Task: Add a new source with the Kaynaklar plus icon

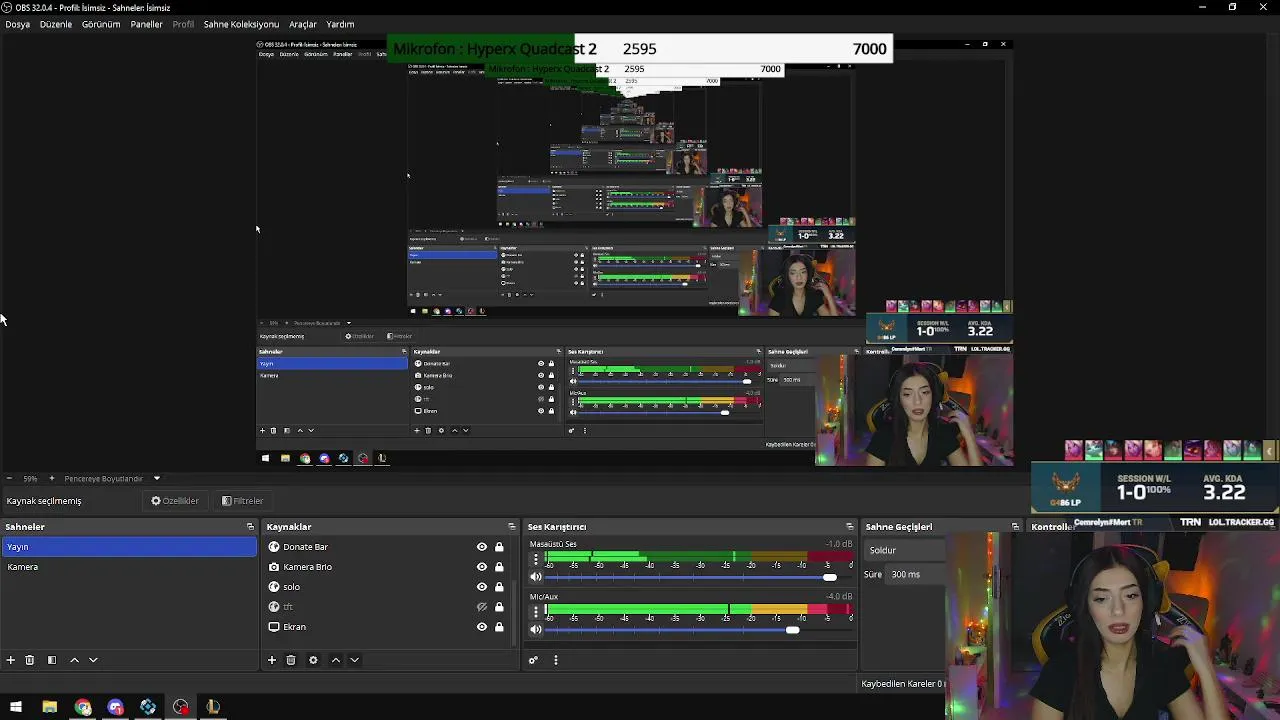Action: click(x=271, y=660)
